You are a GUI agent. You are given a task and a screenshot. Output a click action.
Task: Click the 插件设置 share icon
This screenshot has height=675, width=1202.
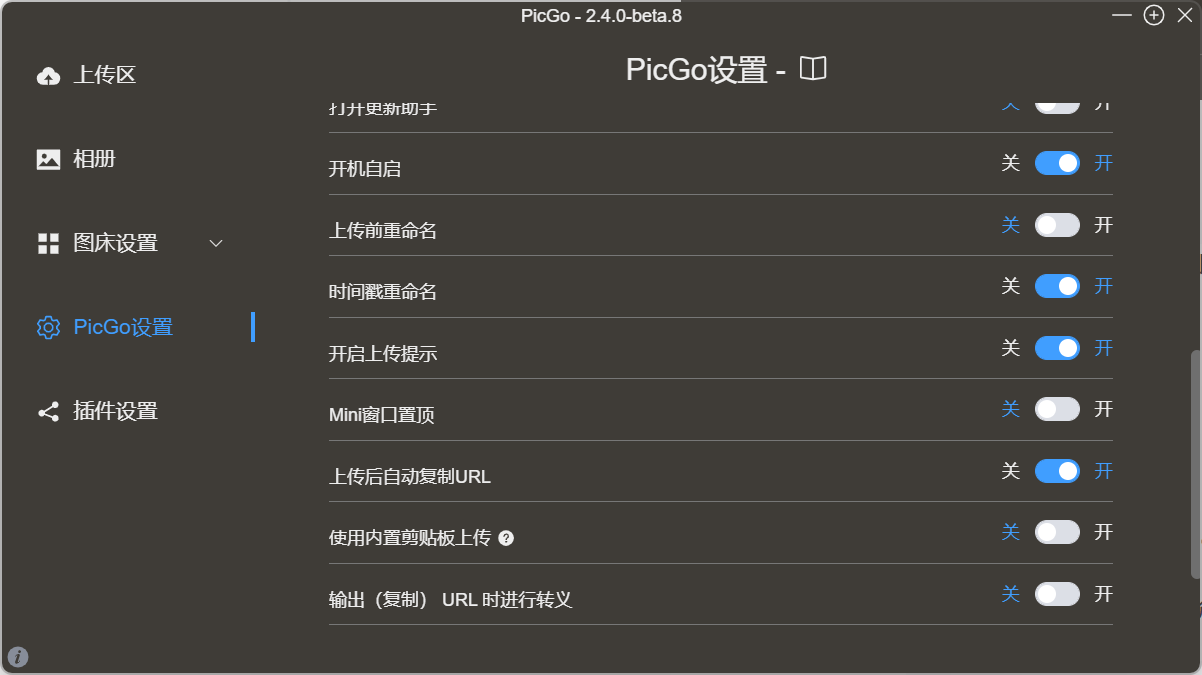(48, 411)
